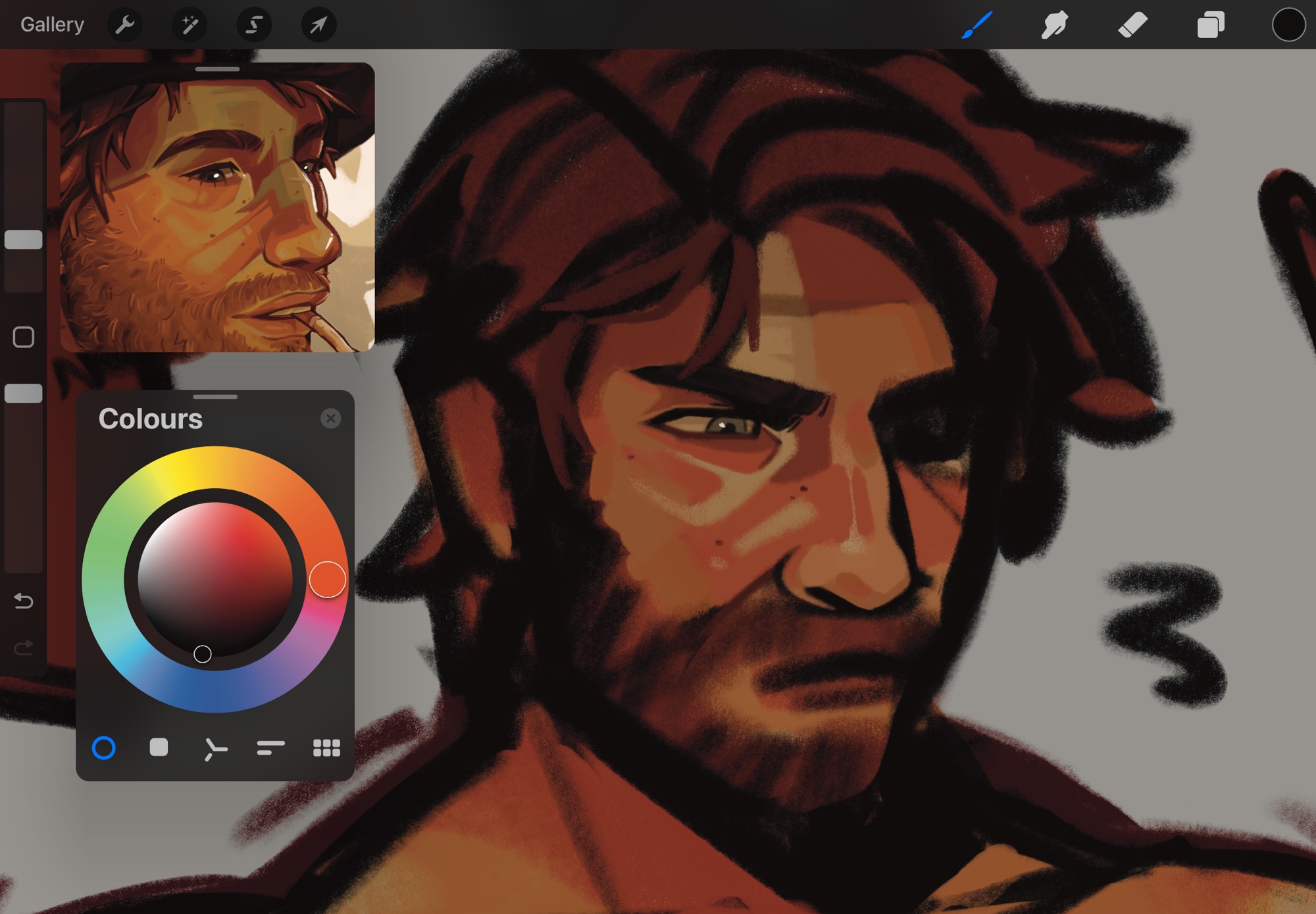Image resolution: width=1316 pixels, height=914 pixels.
Task: Select the Brush tool
Action: pos(976,25)
